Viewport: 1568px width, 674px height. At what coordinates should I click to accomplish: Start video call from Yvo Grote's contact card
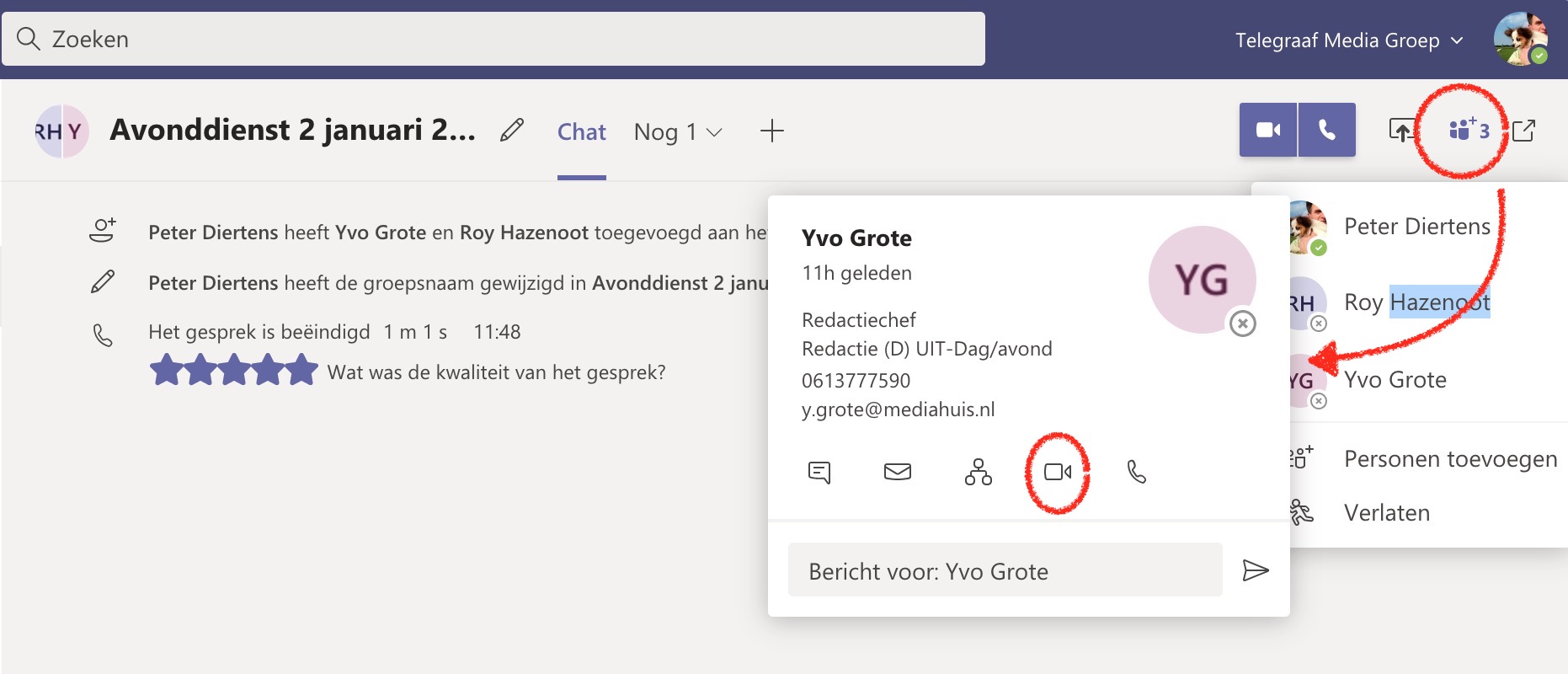tap(1057, 472)
